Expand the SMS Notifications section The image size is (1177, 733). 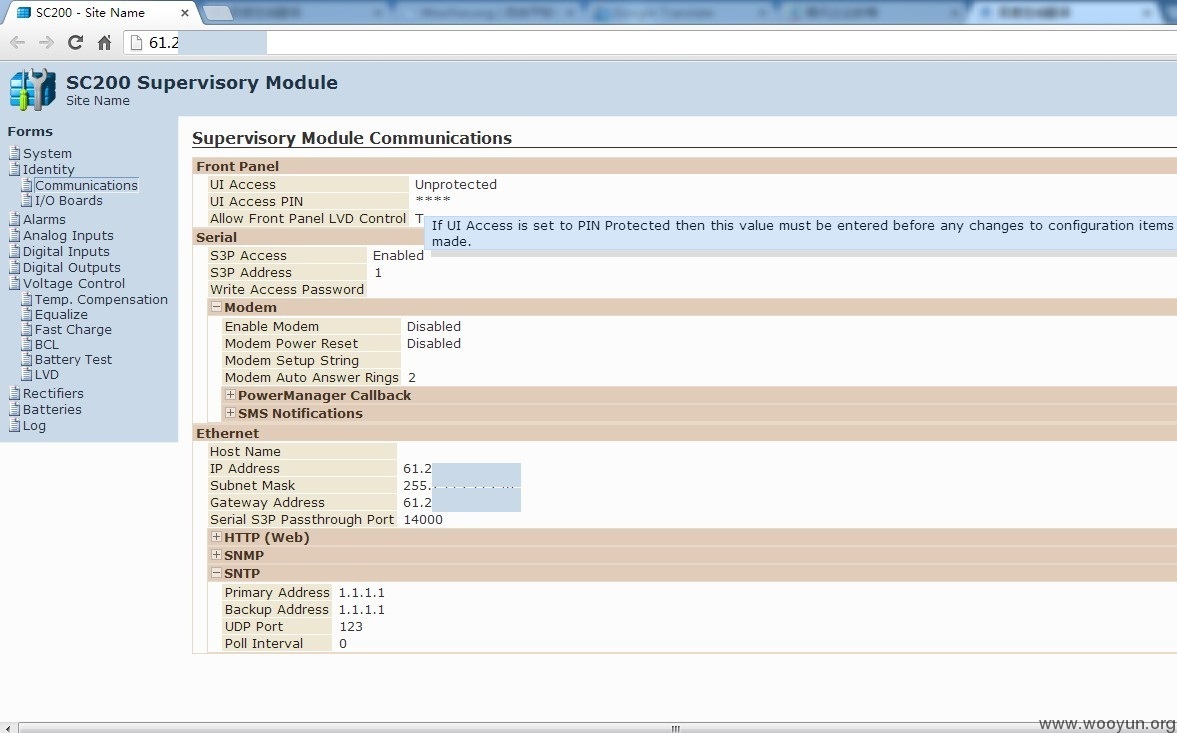click(230, 413)
